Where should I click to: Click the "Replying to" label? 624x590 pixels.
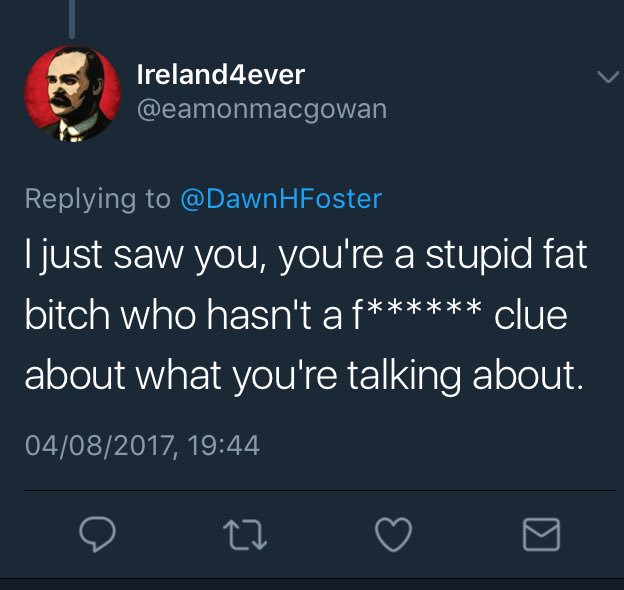click(x=98, y=199)
